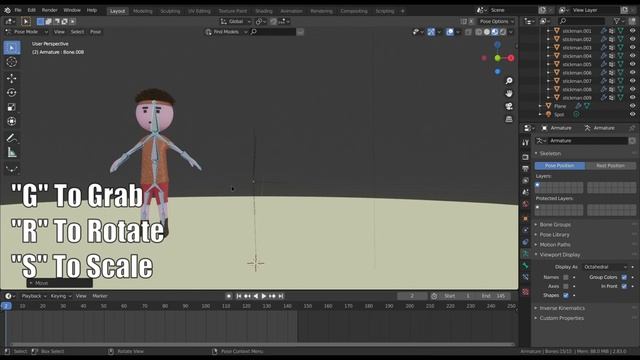Viewport: 640px width, 360px height.
Task: Click the Spot light icon in outliner
Action: coord(549,114)
